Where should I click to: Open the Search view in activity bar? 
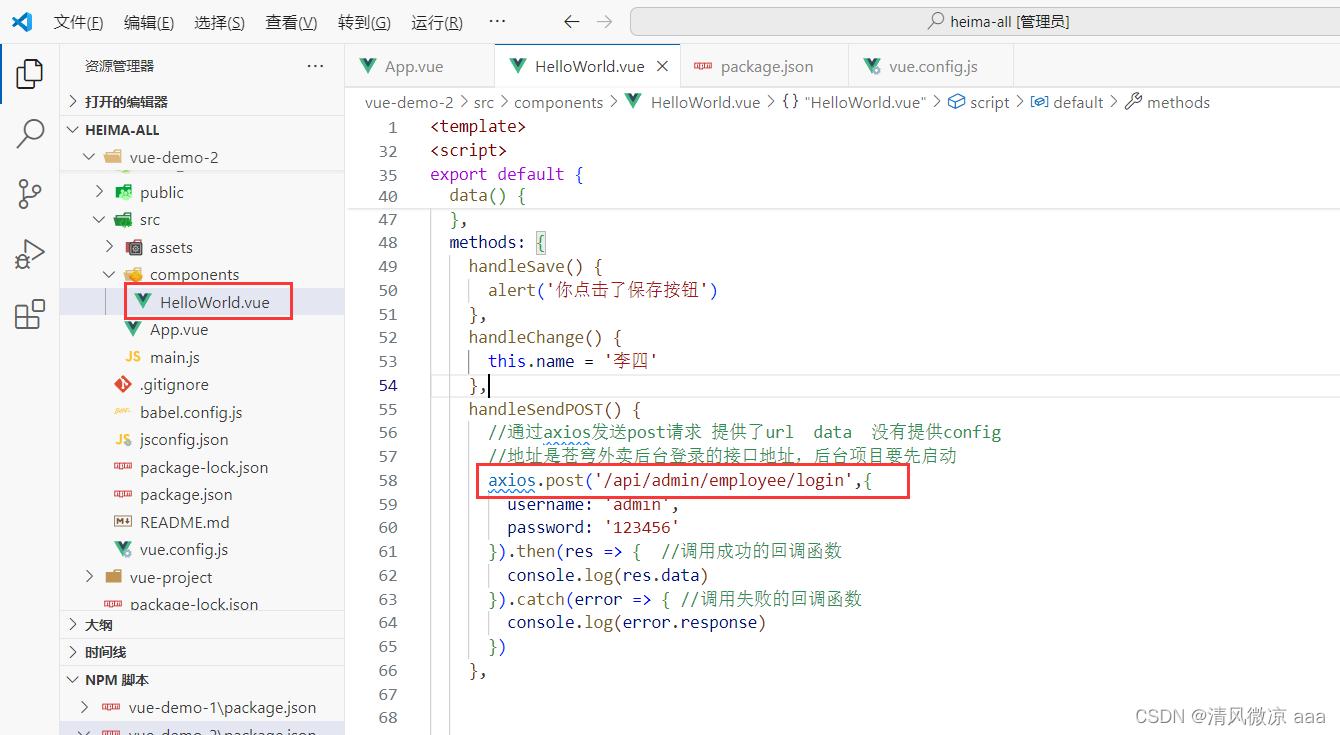(x=30, y=133)
